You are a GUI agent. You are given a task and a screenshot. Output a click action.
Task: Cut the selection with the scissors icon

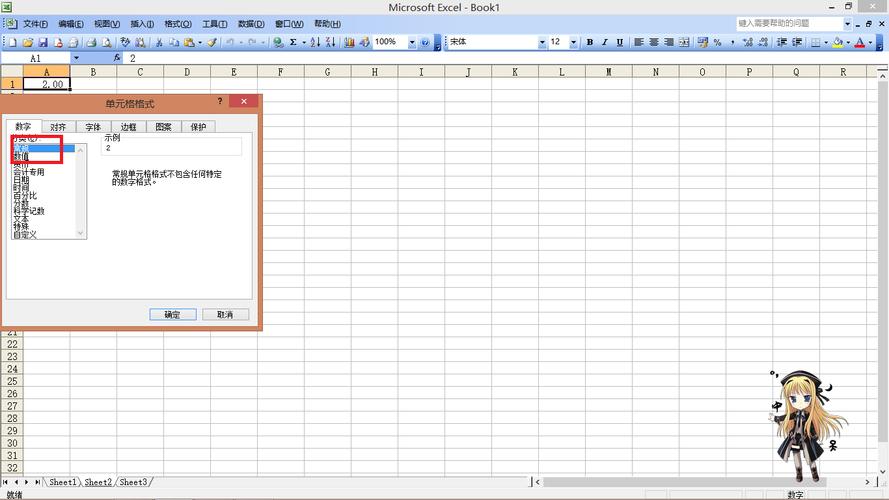[159, 43]
